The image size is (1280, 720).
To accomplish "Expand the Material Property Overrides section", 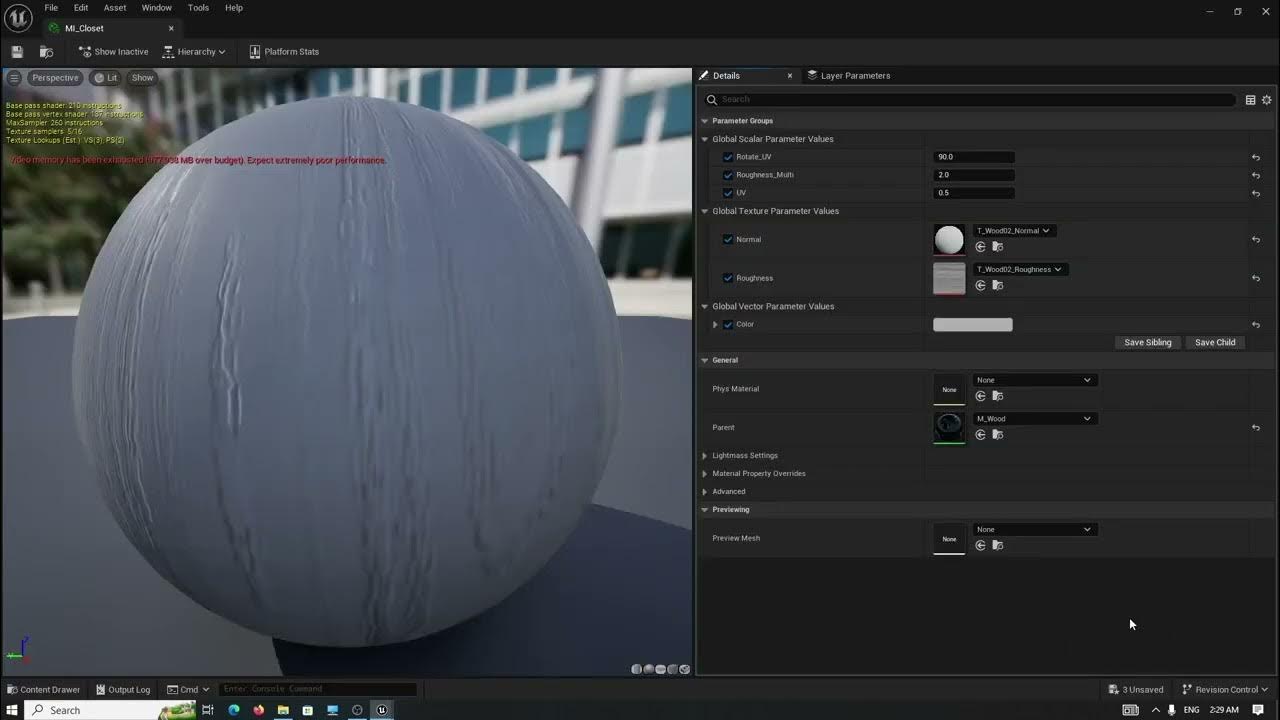I will point(705,474).
